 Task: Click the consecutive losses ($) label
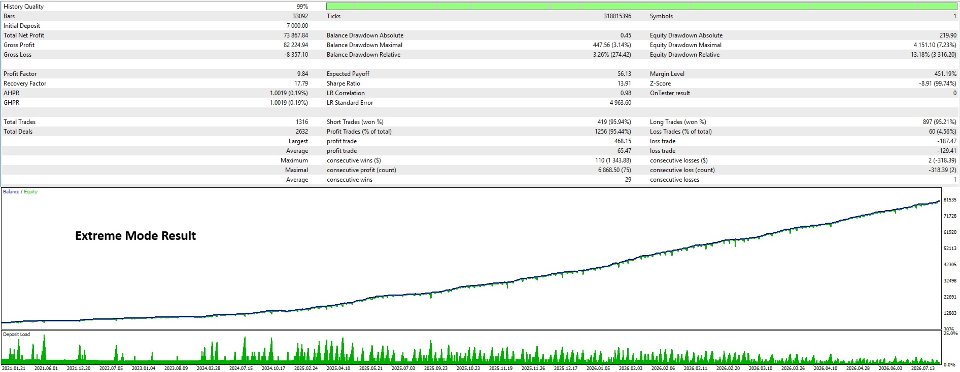click(x=678, y=160)
